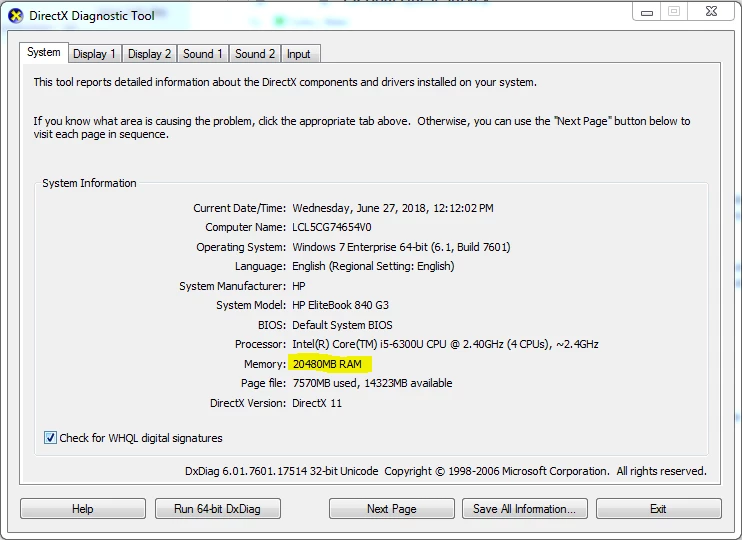The width and height of the screenshot is (742, 540).
Task: Click the DirectX Diagnostic Tool title icon
Action: tap(16, 16)
